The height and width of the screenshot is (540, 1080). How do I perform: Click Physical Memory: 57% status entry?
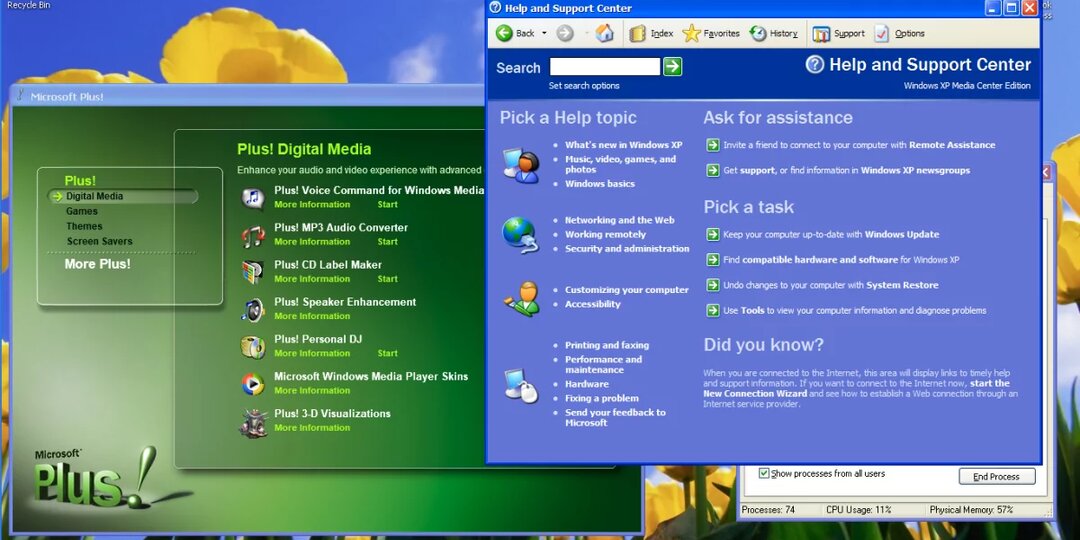971,510
